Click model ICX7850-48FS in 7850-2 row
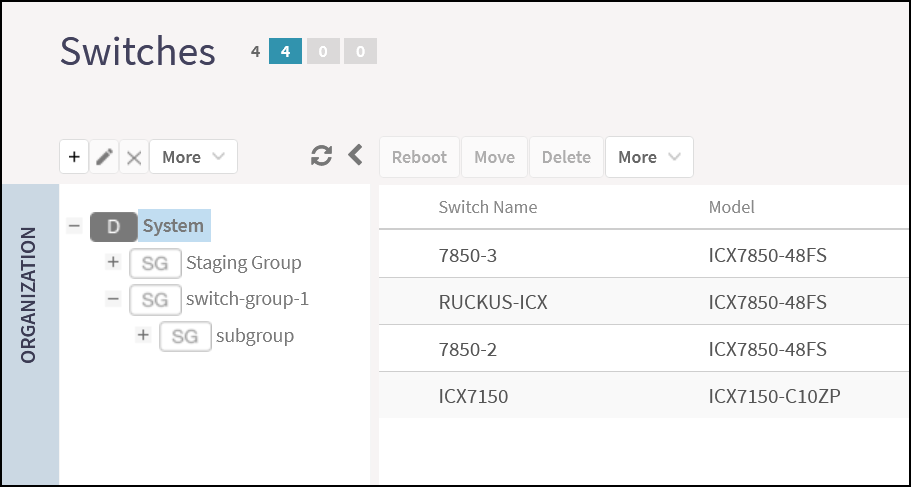911x487 pixels. coord(767,349)
